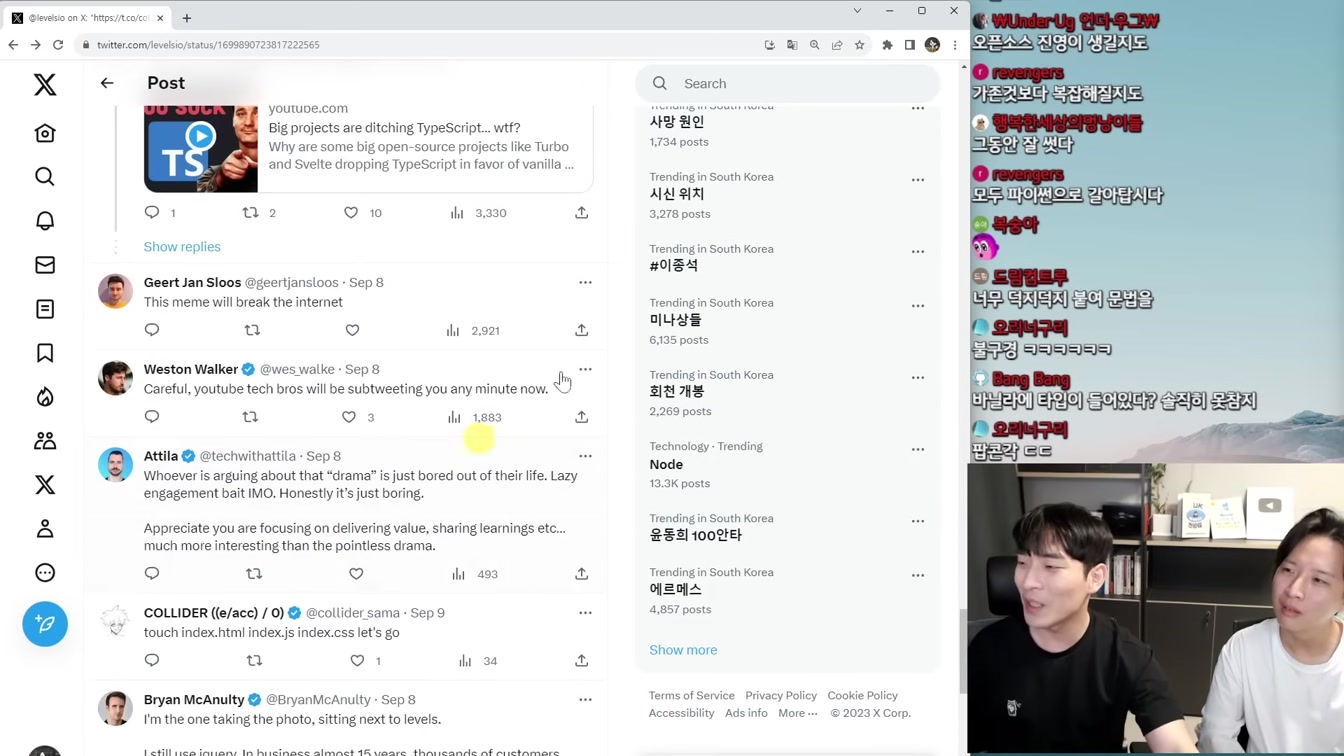Screen dimensions: 1344x756
Task: Repost COLLIDER's tweet
Action: (x=254, y=661)
